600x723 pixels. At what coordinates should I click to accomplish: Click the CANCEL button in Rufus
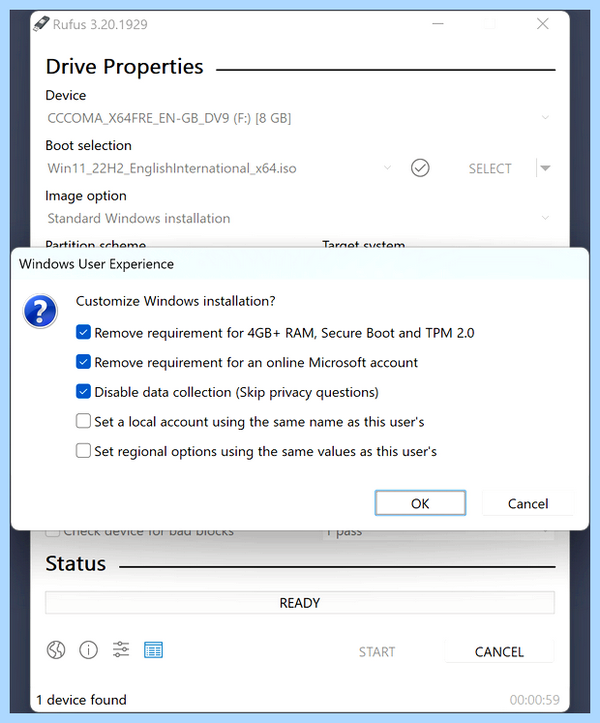click(499, 652)
